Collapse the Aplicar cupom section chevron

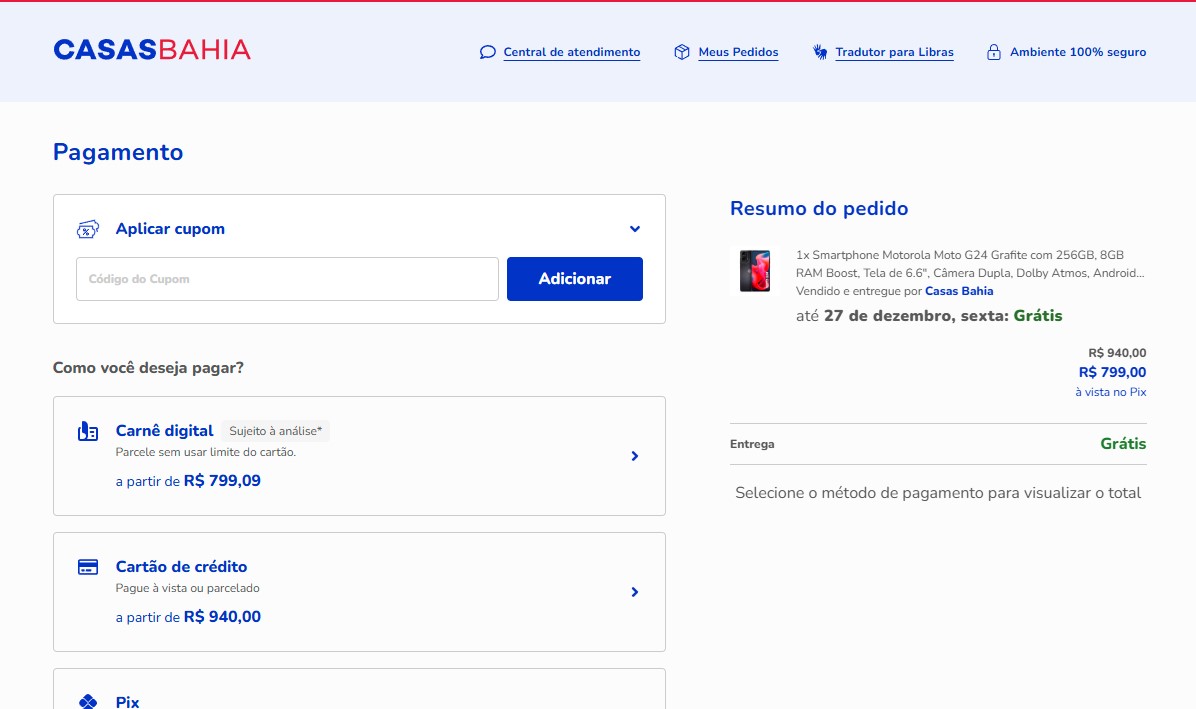pyautogui.click(x=635, y=229)
